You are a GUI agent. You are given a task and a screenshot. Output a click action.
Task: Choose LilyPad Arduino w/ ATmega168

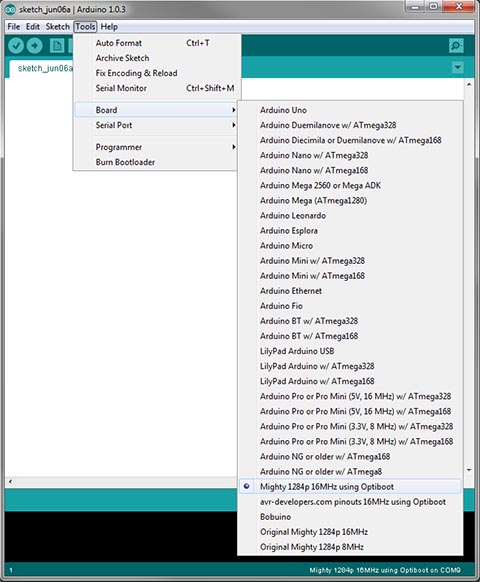(x=350, y=381)
